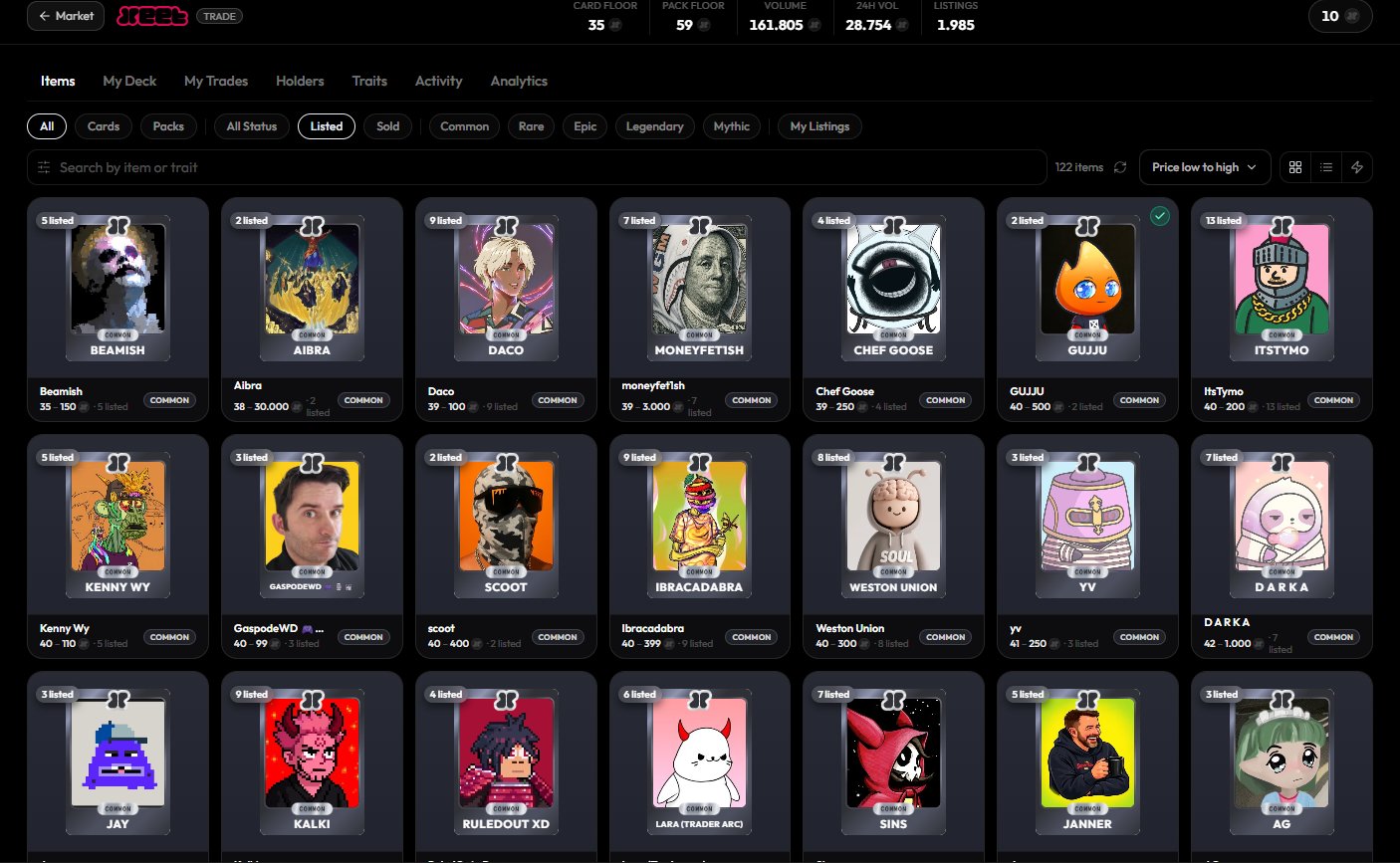Focus the Search by item or trait field
1400x863 pixels.
[537, 167]
